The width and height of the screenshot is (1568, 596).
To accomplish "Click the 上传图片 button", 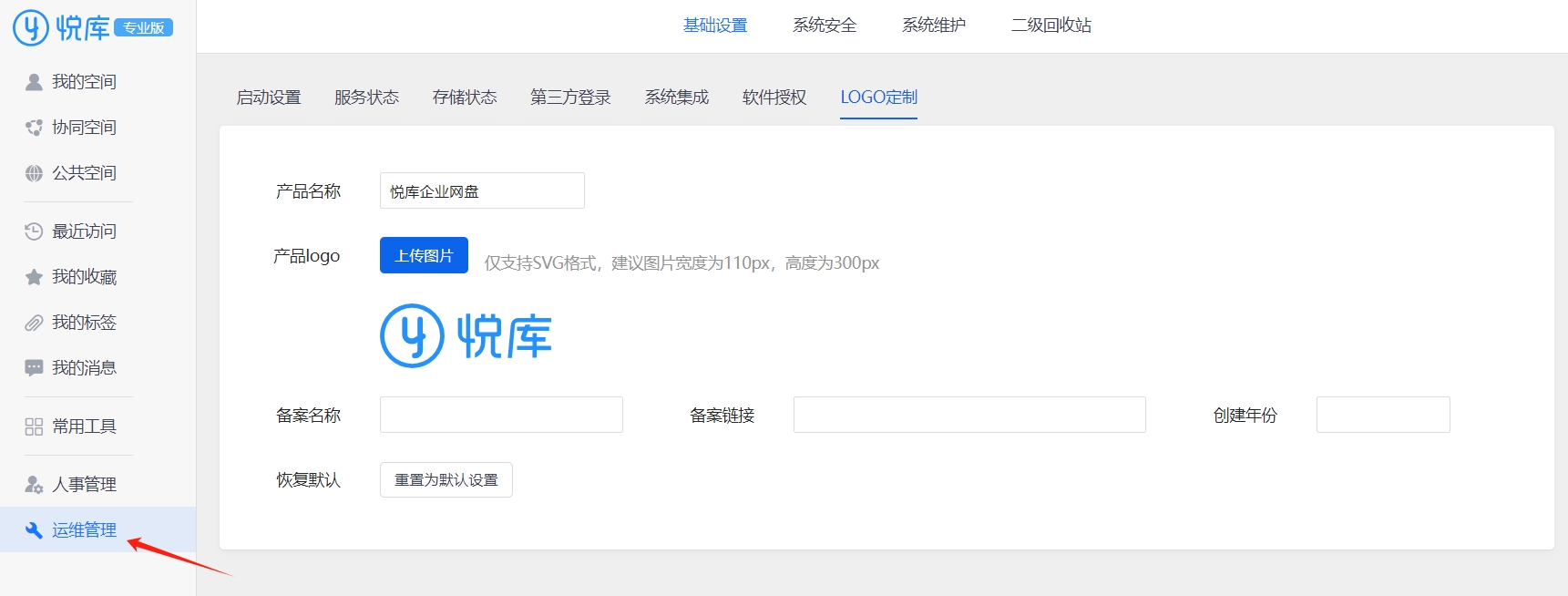I will pyautogui.click(x=424, y=255).
